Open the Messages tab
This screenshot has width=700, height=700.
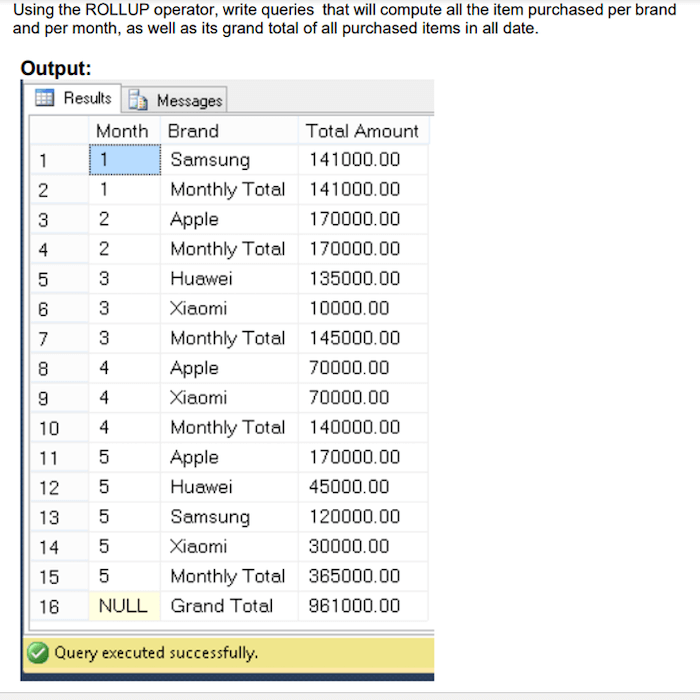click(175, 100)
